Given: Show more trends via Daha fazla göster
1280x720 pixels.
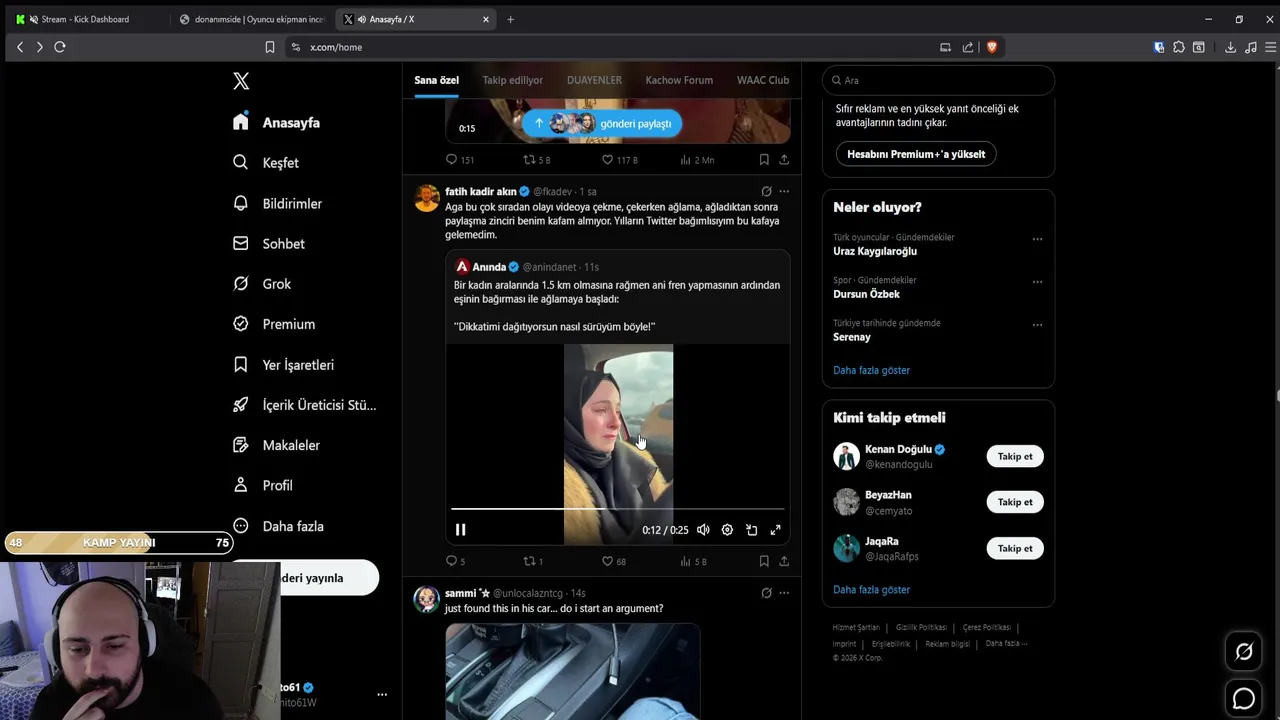Looking at the screenshot, I should (871, 370).
